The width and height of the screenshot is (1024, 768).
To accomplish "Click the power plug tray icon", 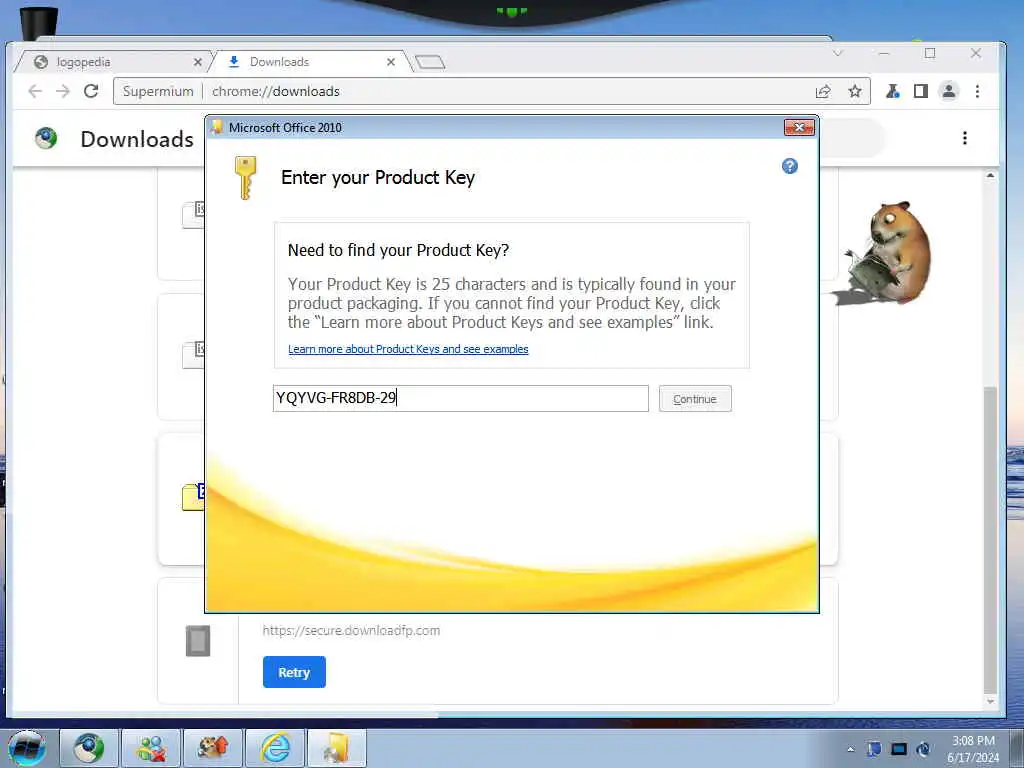I will tap(923, 749).
